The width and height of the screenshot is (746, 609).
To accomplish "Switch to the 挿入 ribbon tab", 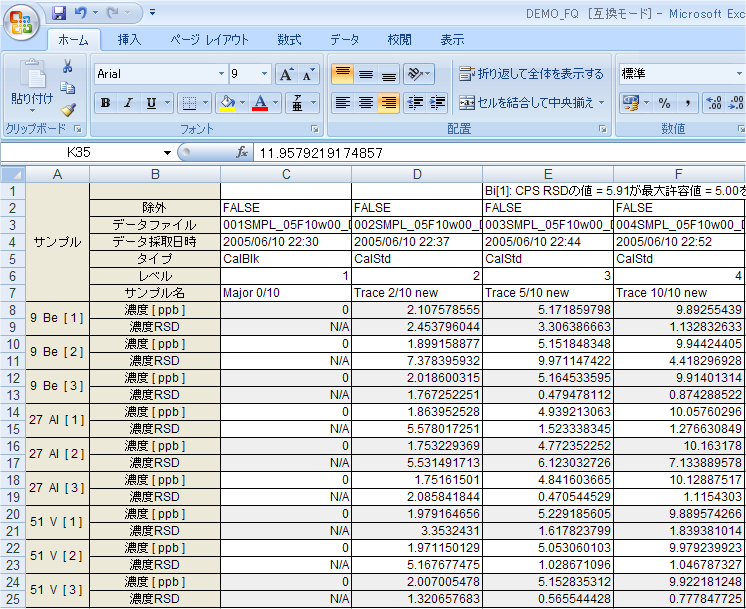I will pos(129,40).
